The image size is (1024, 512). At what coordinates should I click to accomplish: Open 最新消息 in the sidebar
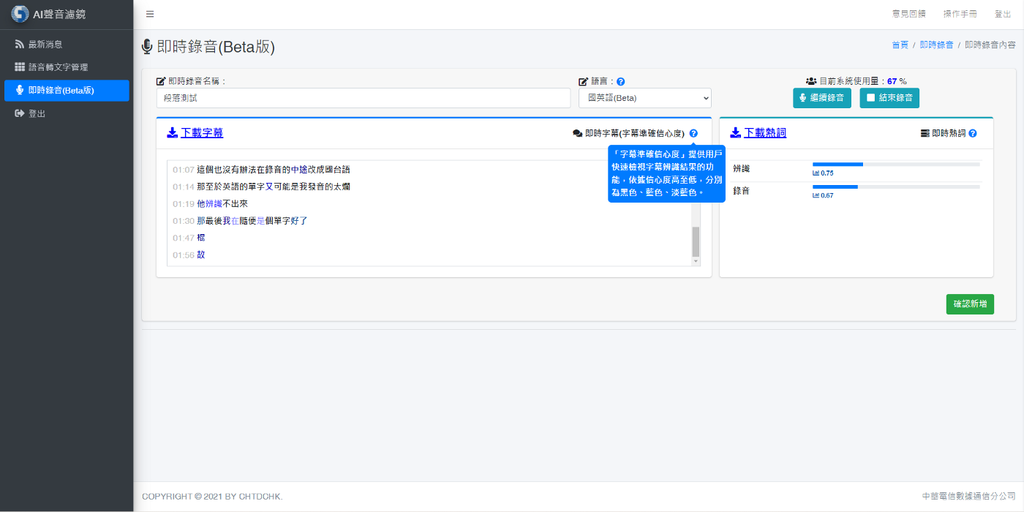[x=67, y=44]
